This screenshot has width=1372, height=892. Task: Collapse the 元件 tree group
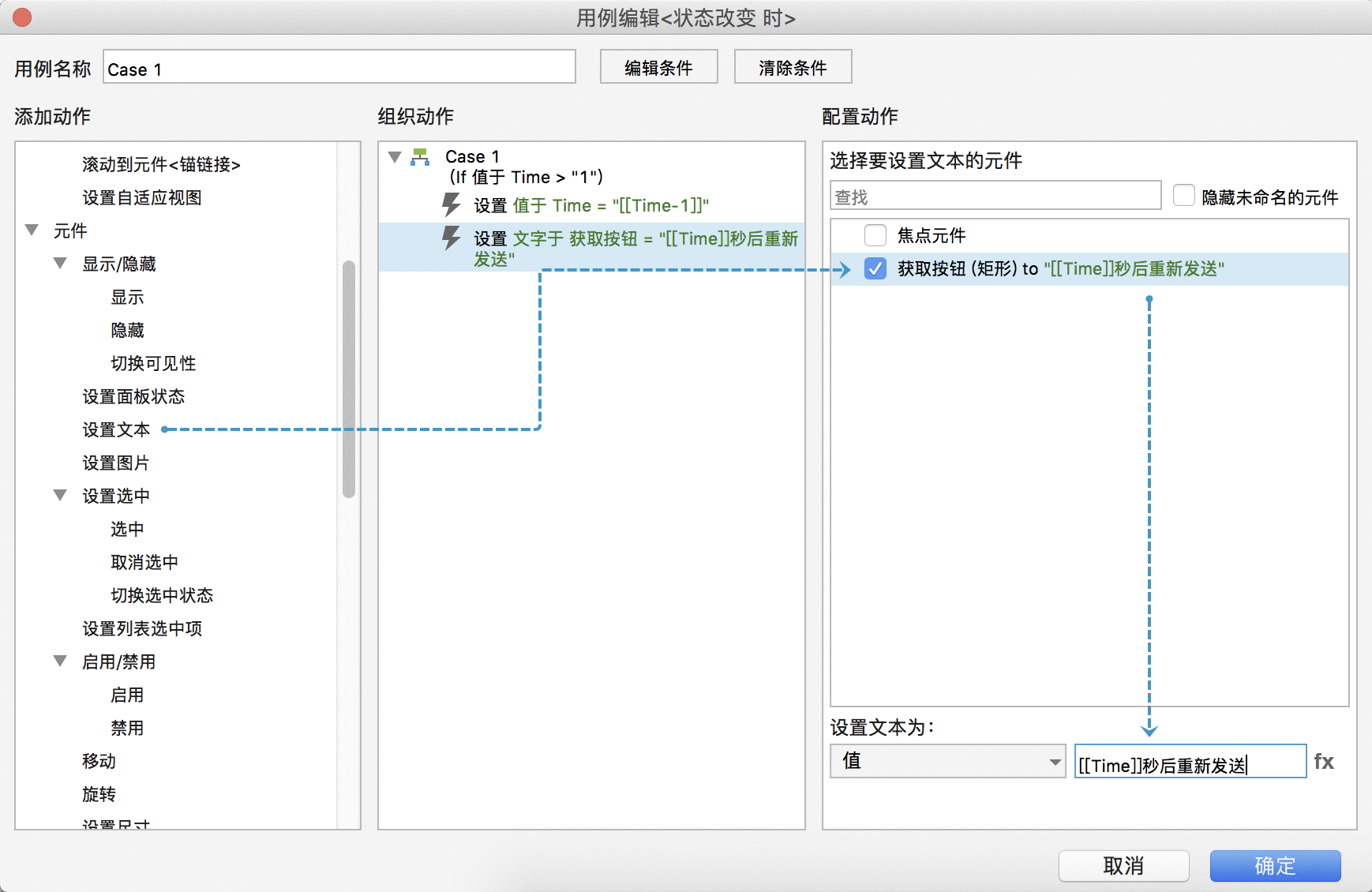32,230
